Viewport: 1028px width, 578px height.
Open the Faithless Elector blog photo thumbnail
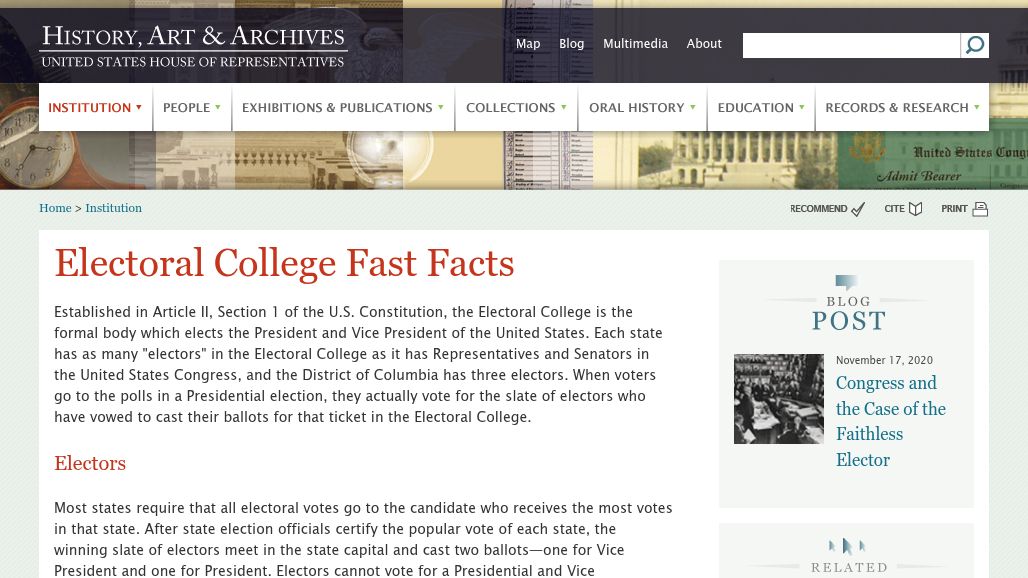pyautogui.click(x=779, y=399)
